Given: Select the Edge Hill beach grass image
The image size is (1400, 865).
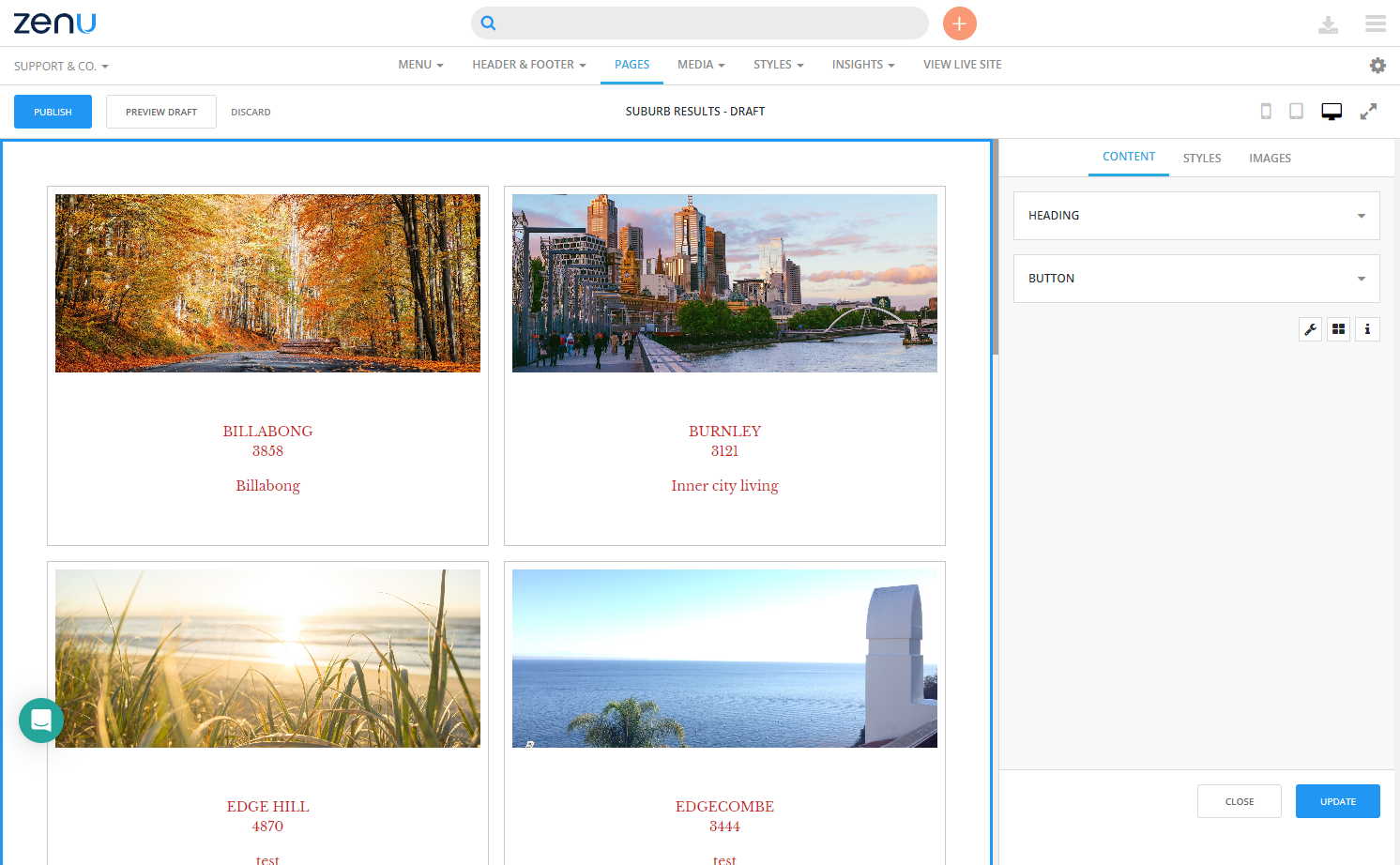Looking at the screenshot, I should 267,659.
